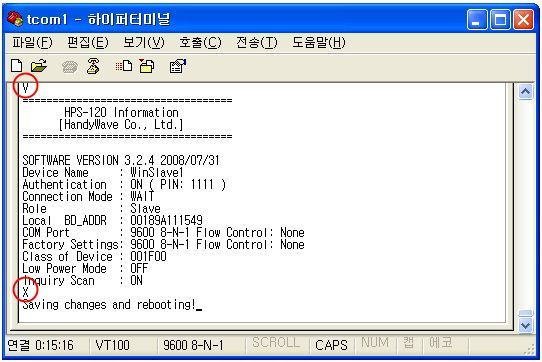Click the typed 'X' command character
Viewport: 542px width, 362px height.
coord(25,293)
